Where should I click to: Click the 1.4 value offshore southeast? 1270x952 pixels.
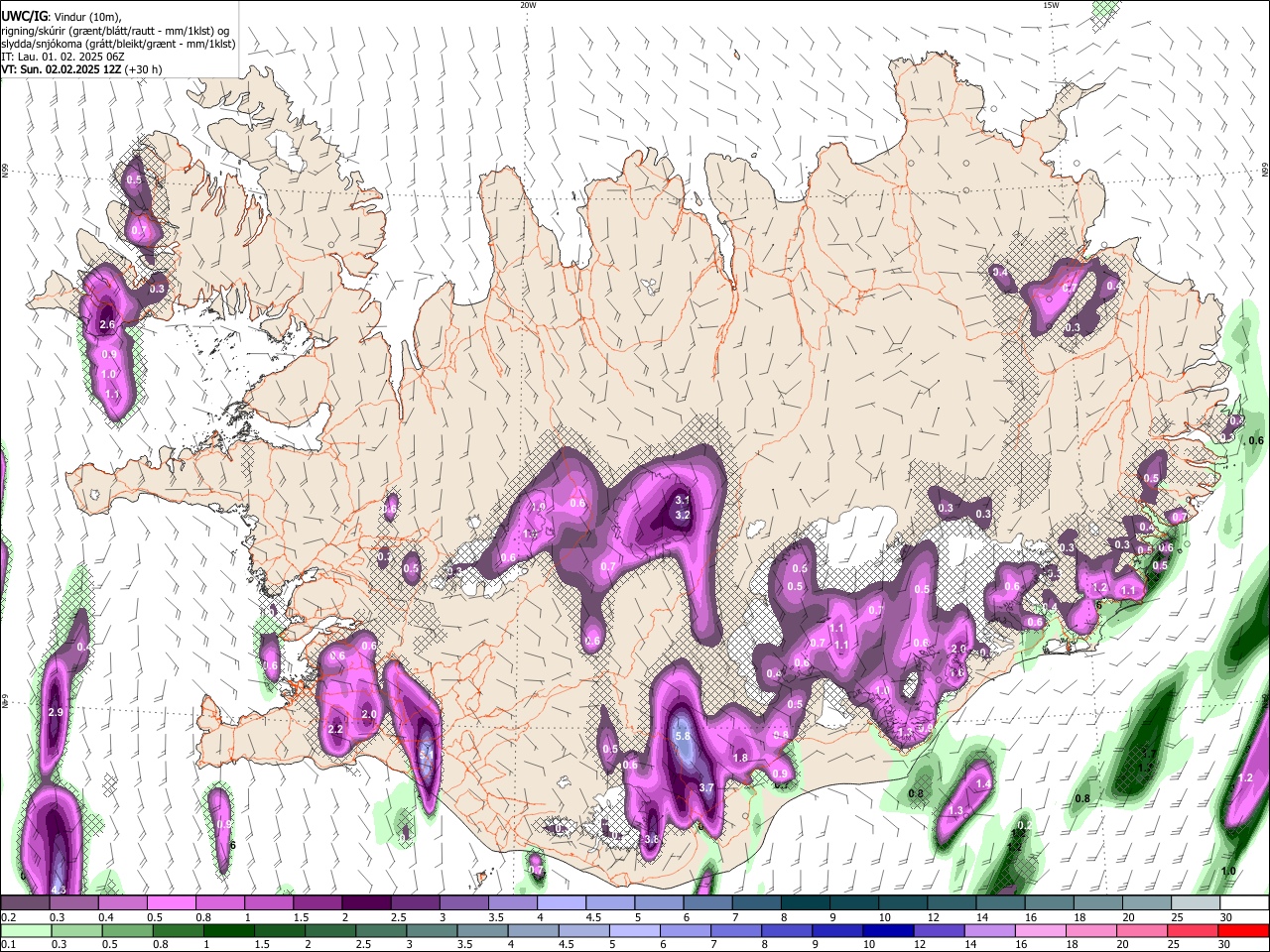pos(983,783)
